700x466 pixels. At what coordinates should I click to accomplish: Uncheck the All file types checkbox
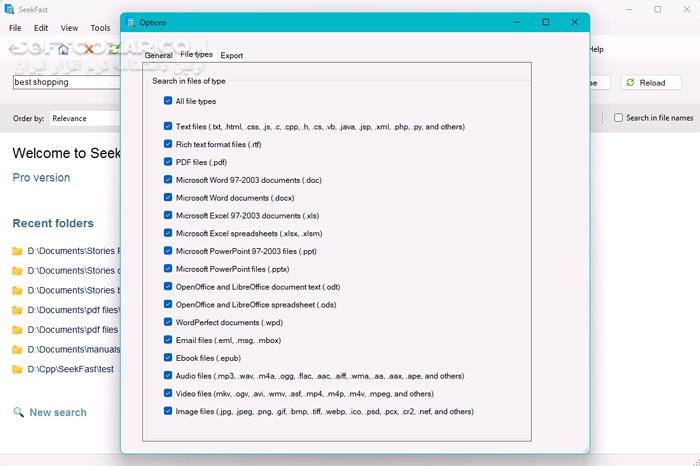click(x=168, y=100)
